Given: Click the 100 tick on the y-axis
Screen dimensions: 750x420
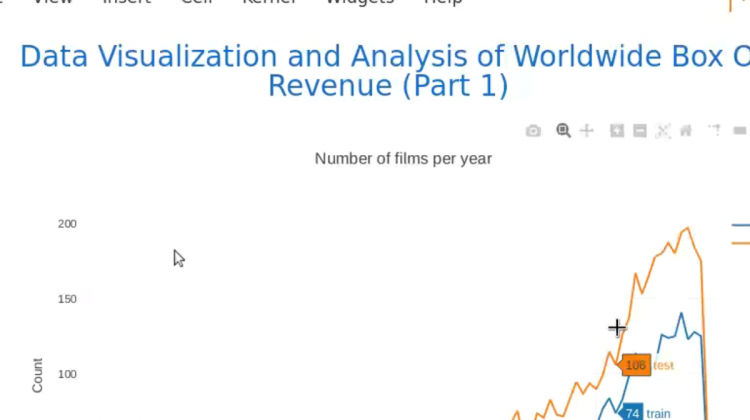Looking at the screenshot, I should point(67,374).
